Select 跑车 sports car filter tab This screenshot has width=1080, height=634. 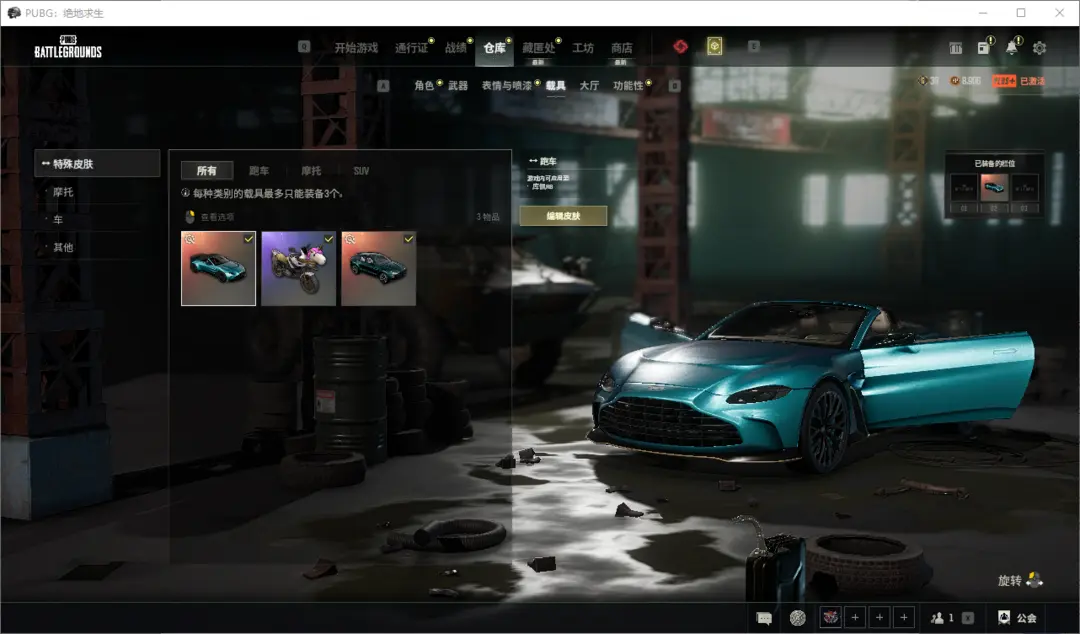tap(259, 170)
